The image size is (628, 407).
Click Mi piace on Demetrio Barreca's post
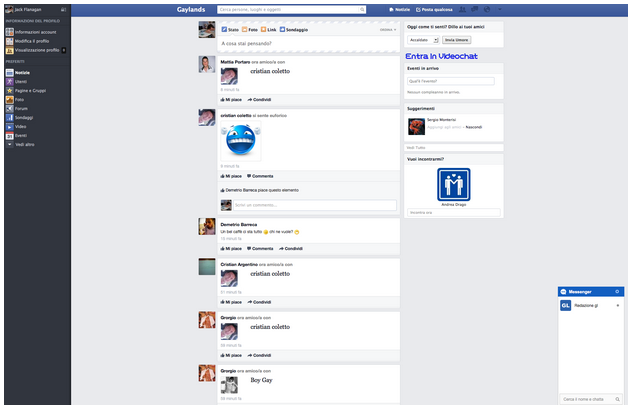coord(231,248)
